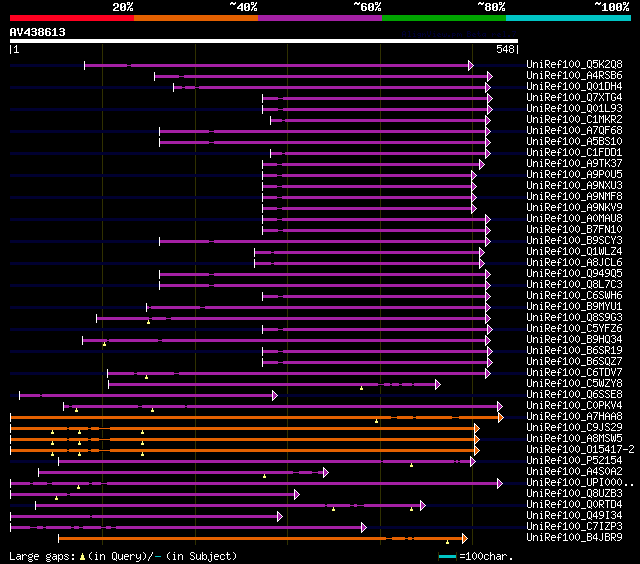Click the truncated UniRef100_UPI000.. label
This screenshot has width=640, height=564.
(580, 483)
